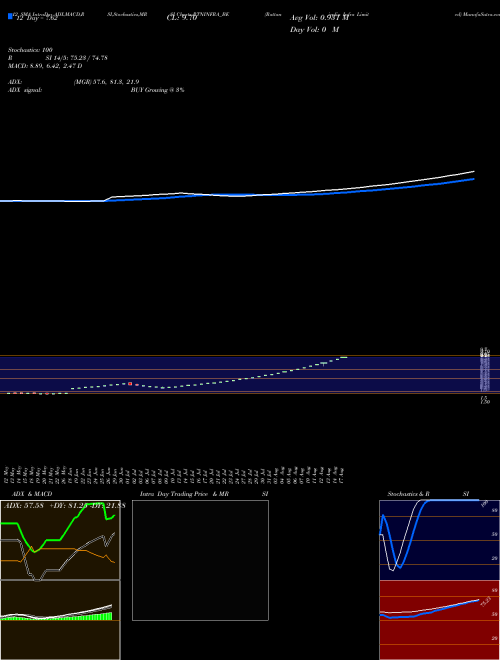Click the 'ADX: 57.58' value in ADX panel
Viewport: 500px width, 660px height.
(x=24, y=506)
